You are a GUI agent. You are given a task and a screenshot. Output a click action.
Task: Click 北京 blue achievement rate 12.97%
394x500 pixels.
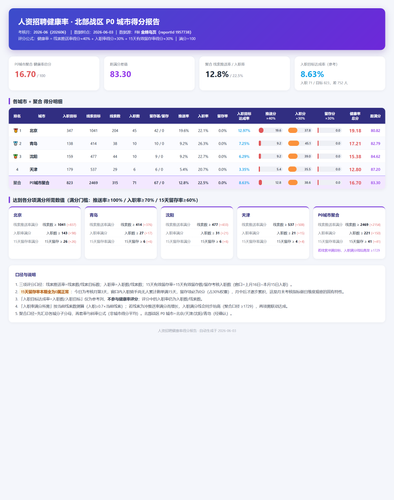pyautogui.click(x=244, y=131)
